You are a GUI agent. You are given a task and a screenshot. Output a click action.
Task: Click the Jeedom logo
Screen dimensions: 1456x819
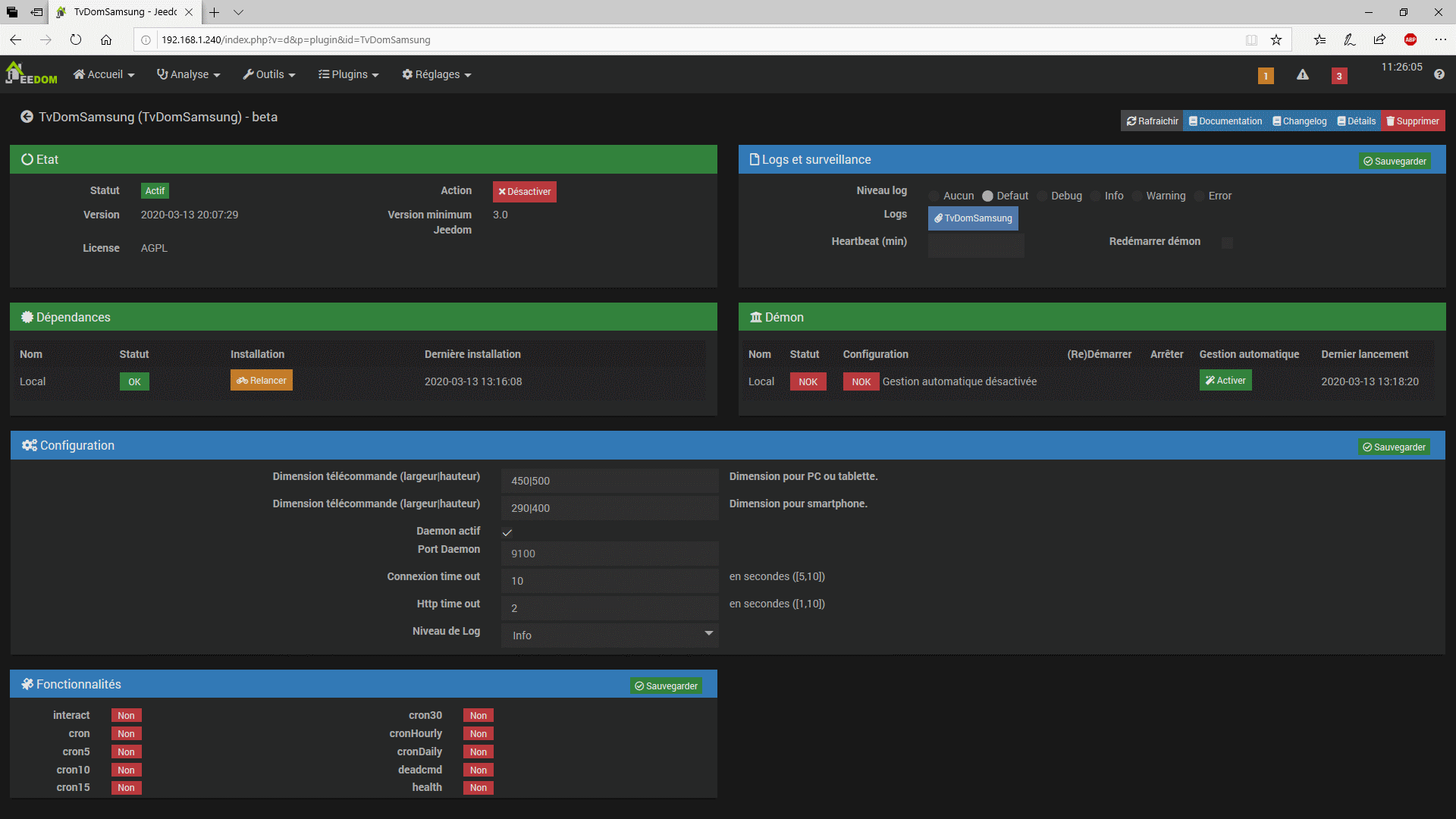click(x=31, y=74)
